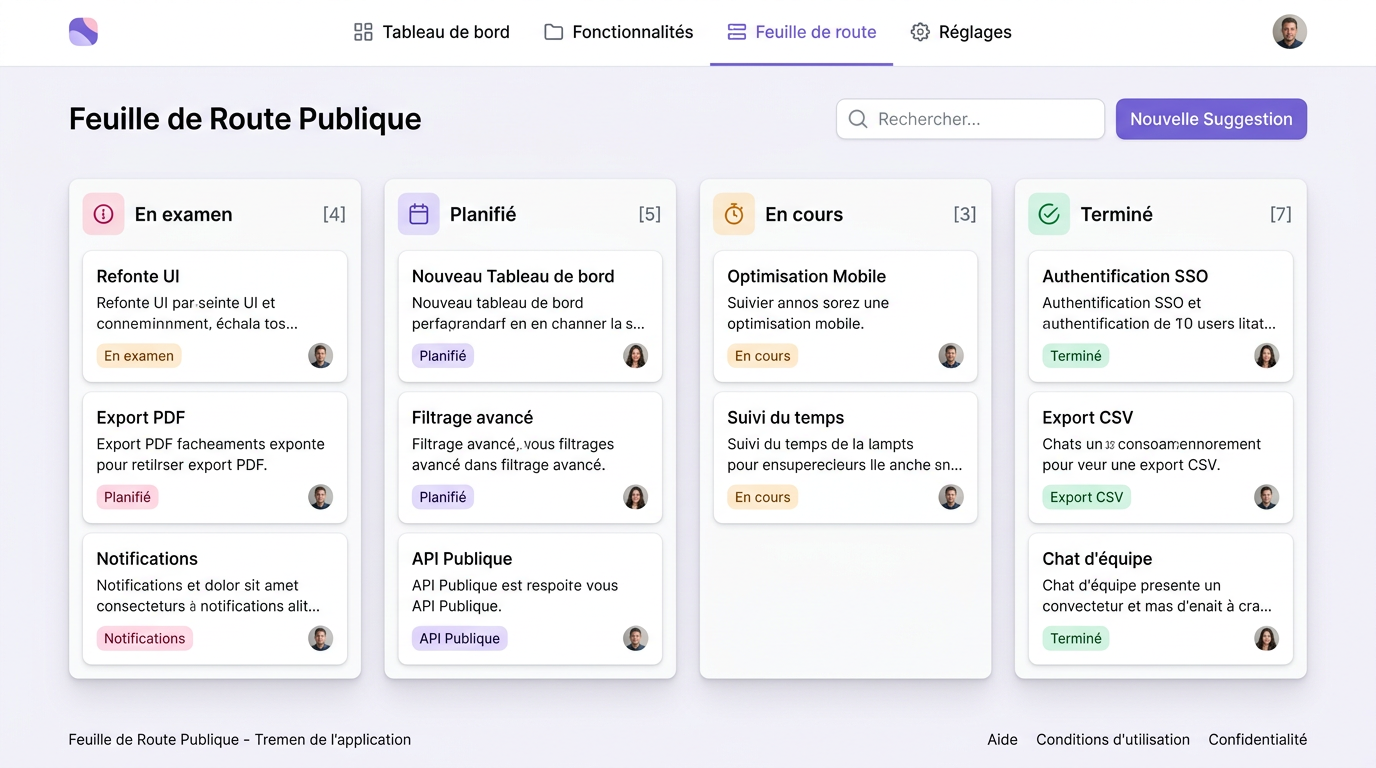Click assignee avatar on Chat d'équipe card
This screenshot has height=768, width=1376.
click(1267, 638)
